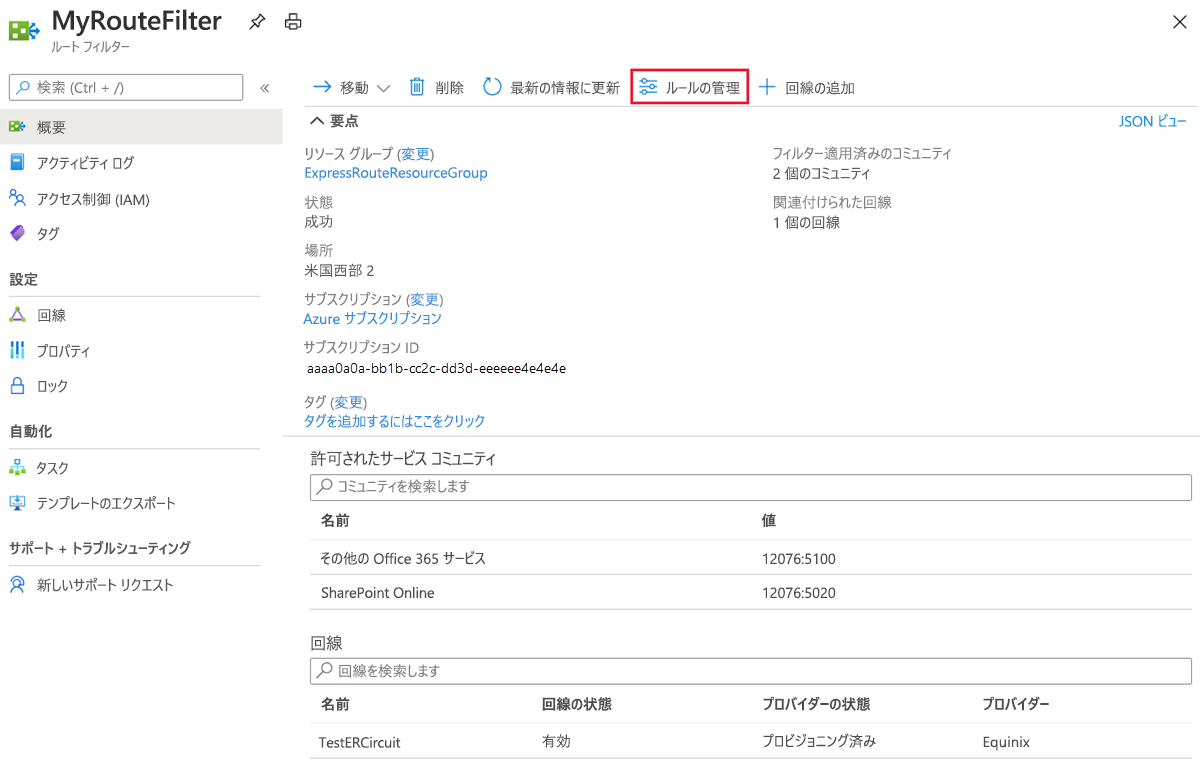Screen dimensions: 1200x763
Task: Open the JSON ビュー link
Action: pos(1153,121)
